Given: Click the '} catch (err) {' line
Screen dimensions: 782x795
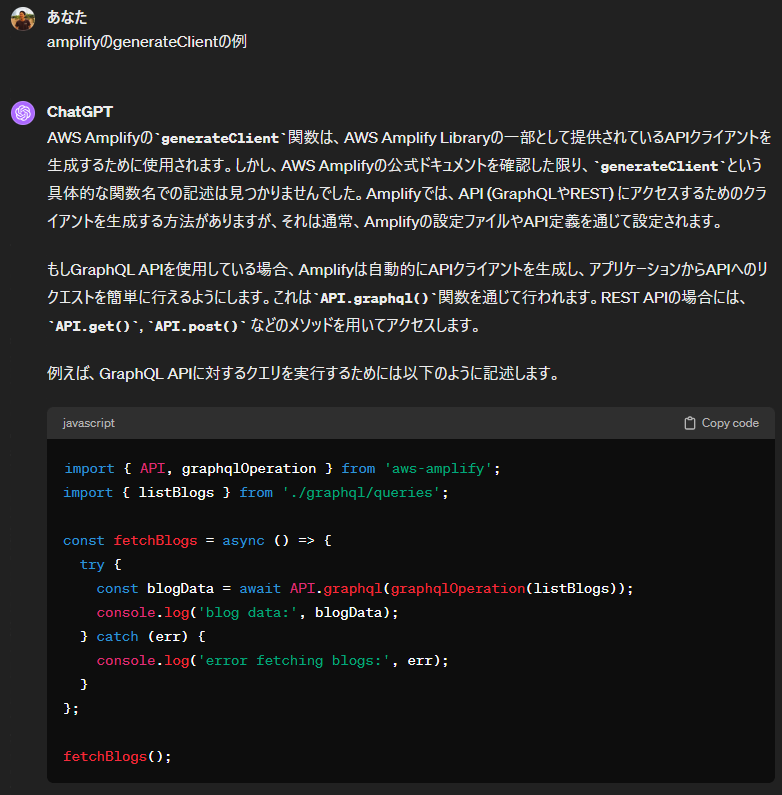Looking at the screenshot, I should (142, 636).
